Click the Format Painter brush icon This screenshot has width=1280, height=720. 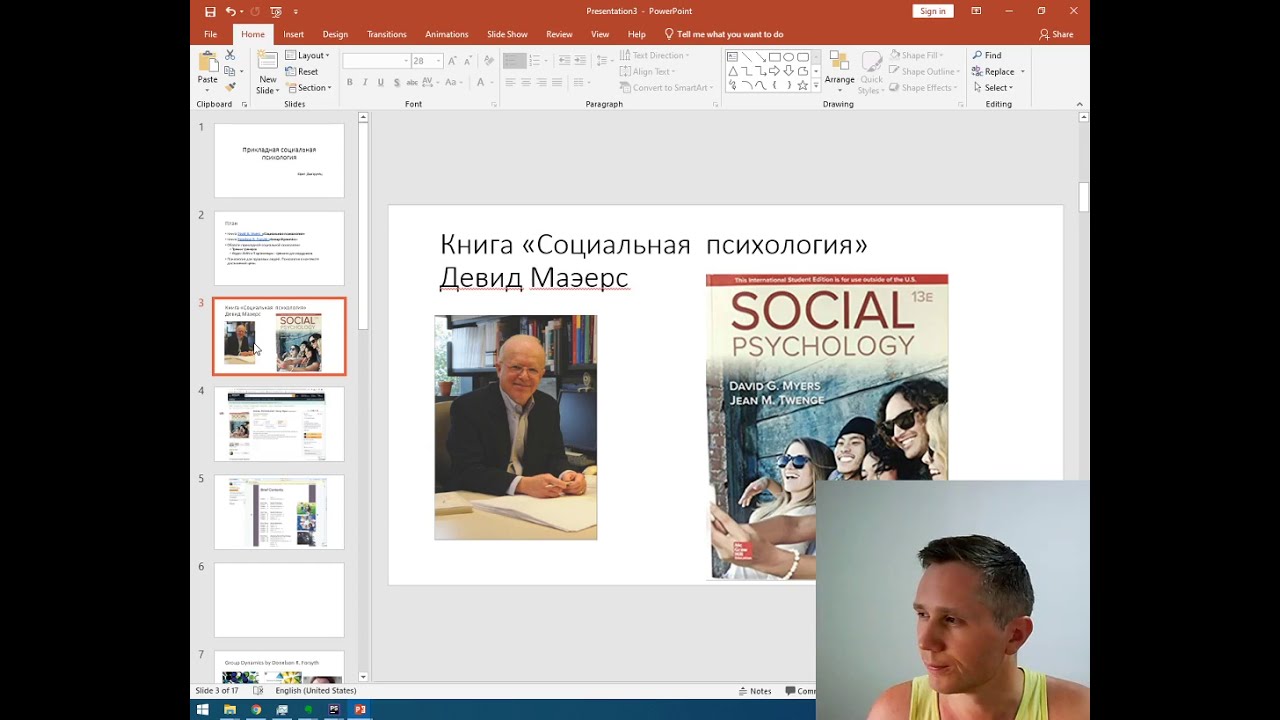230,87
